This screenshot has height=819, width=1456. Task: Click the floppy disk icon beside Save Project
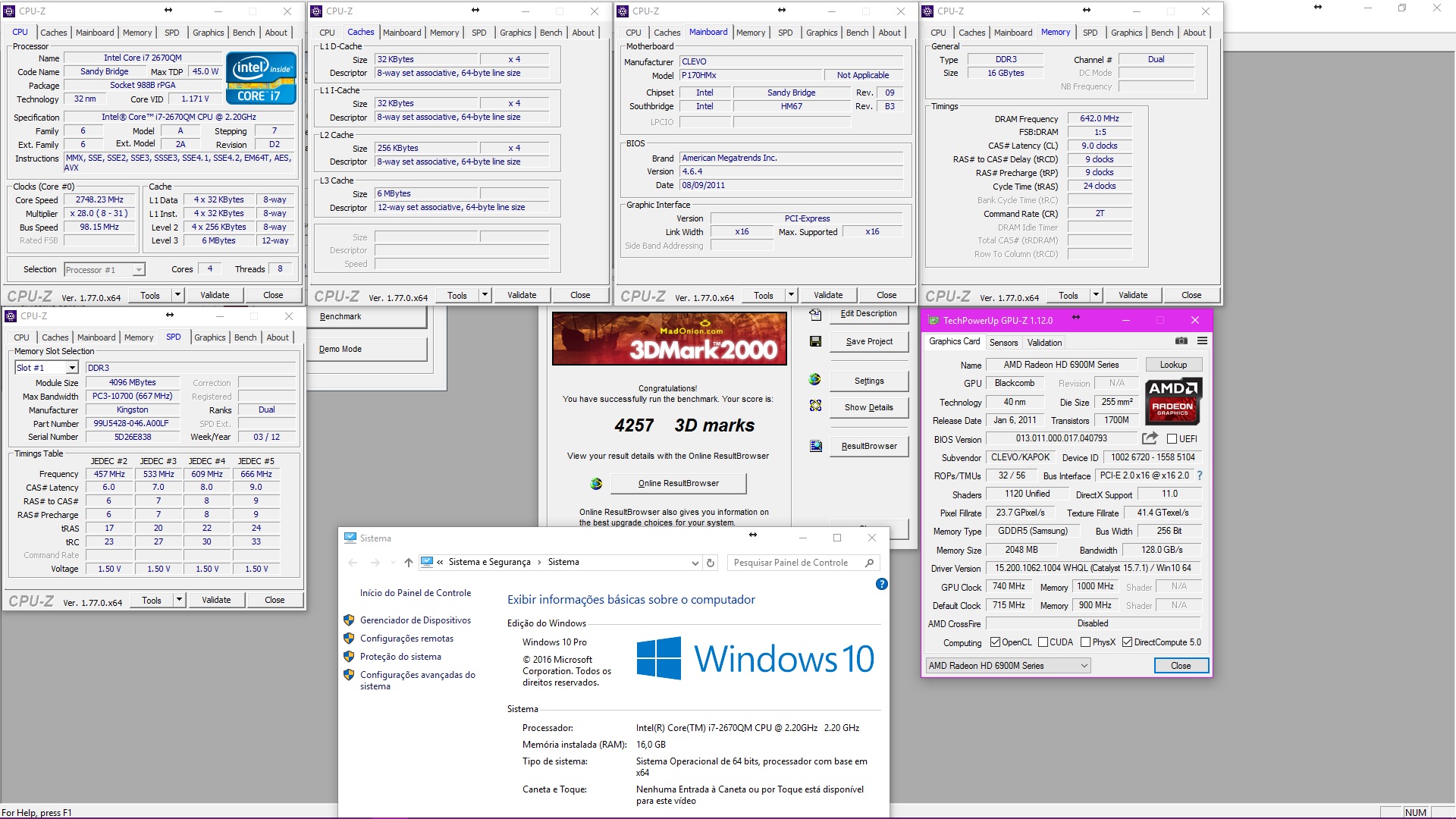[815, 341]
